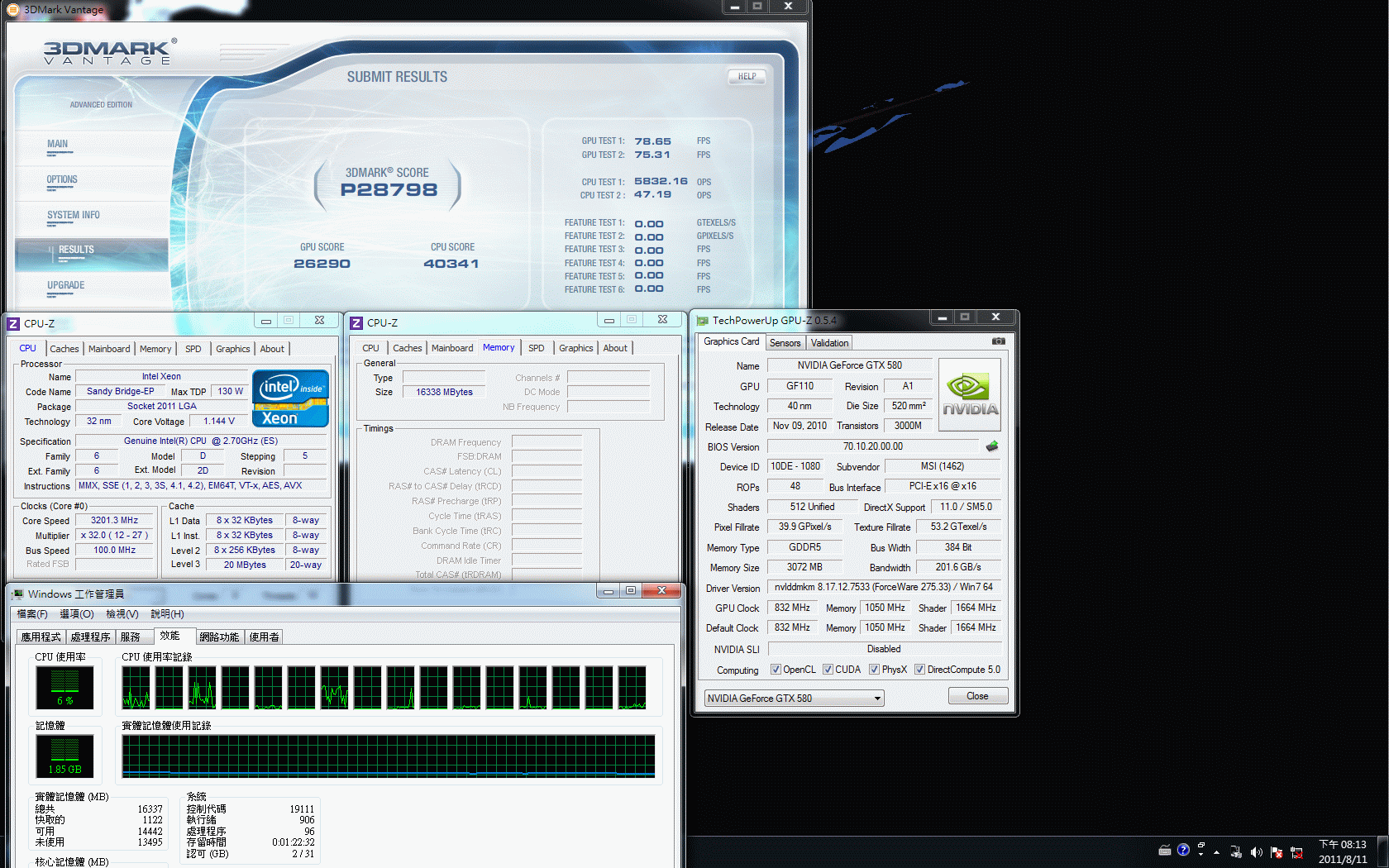Click the NVIDIA logo in GPU-Z
This screenshot has width=1389, height=868.
pos(970,395)
